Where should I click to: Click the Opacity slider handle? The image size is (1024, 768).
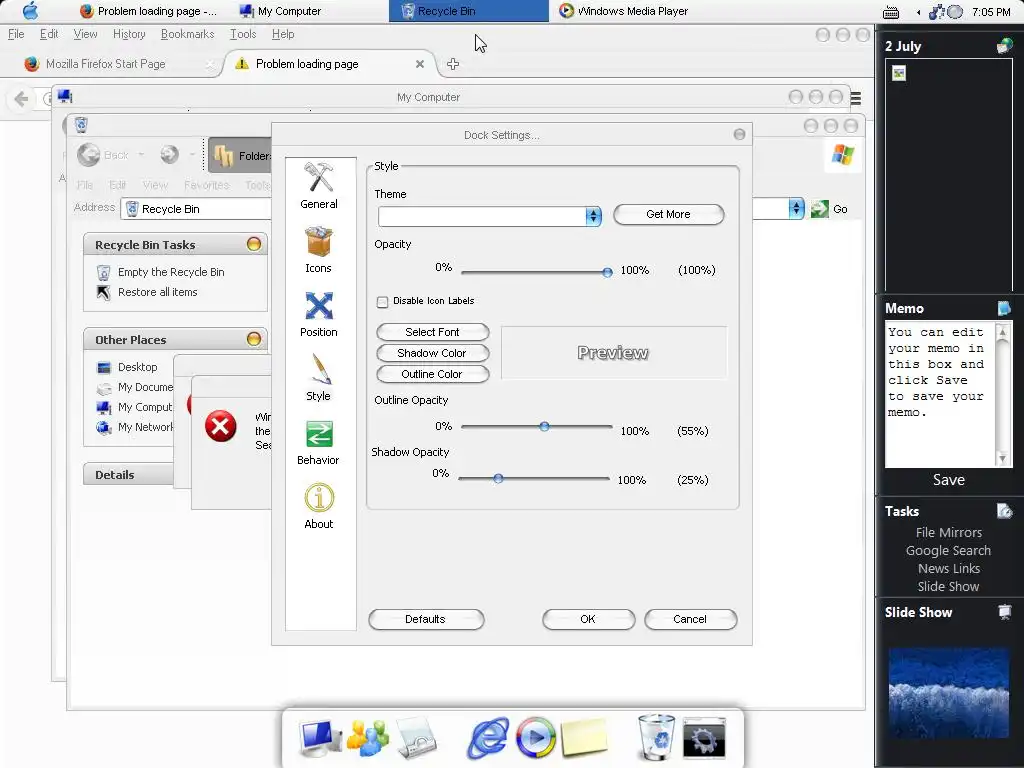tap(607, 272)
